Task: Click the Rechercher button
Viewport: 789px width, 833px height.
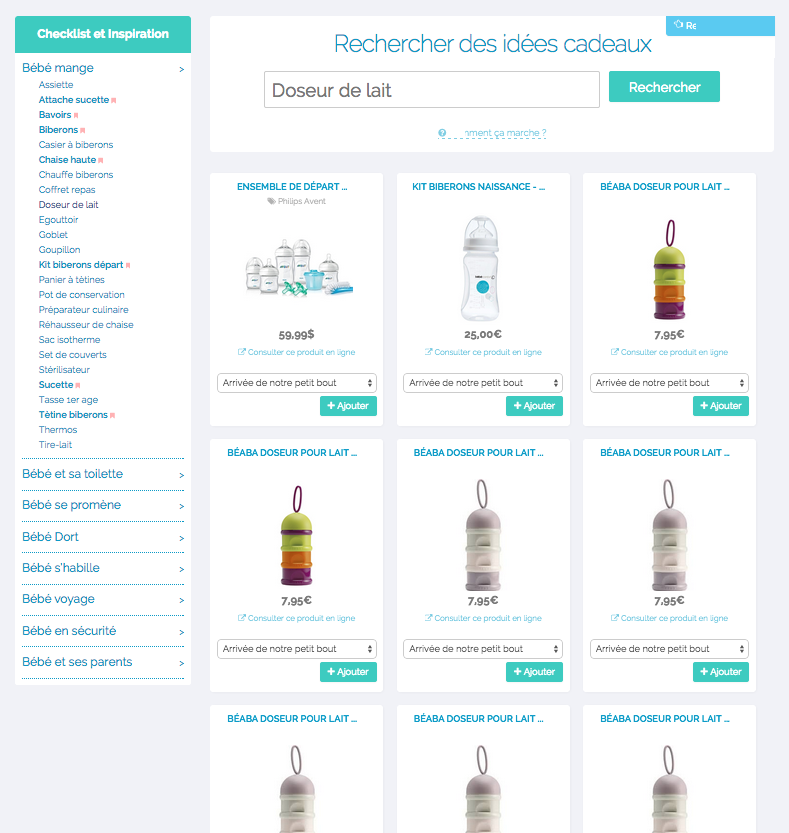Action: click(x=664, y=87)
